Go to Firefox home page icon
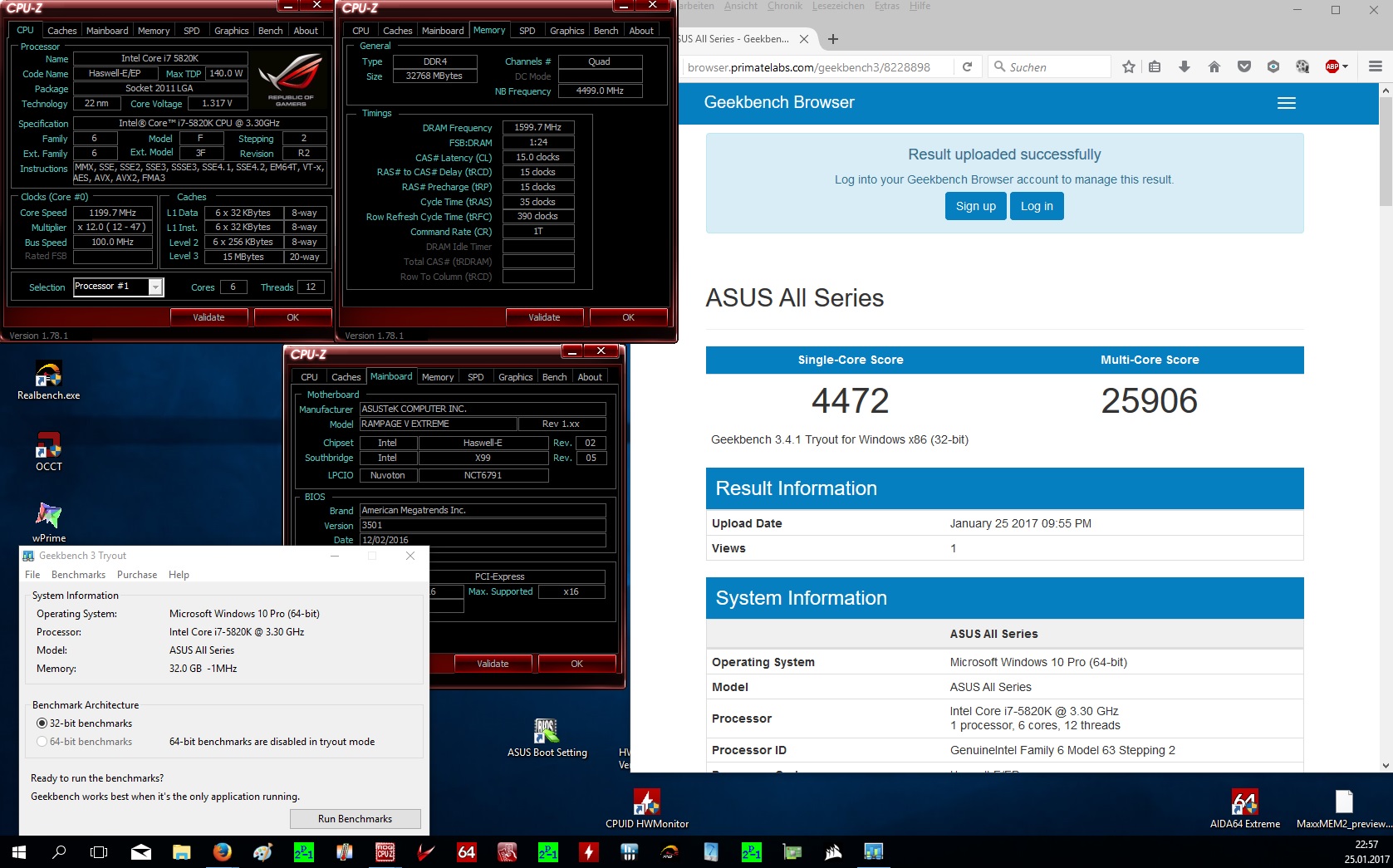1393x868 pixels. 1214,67
